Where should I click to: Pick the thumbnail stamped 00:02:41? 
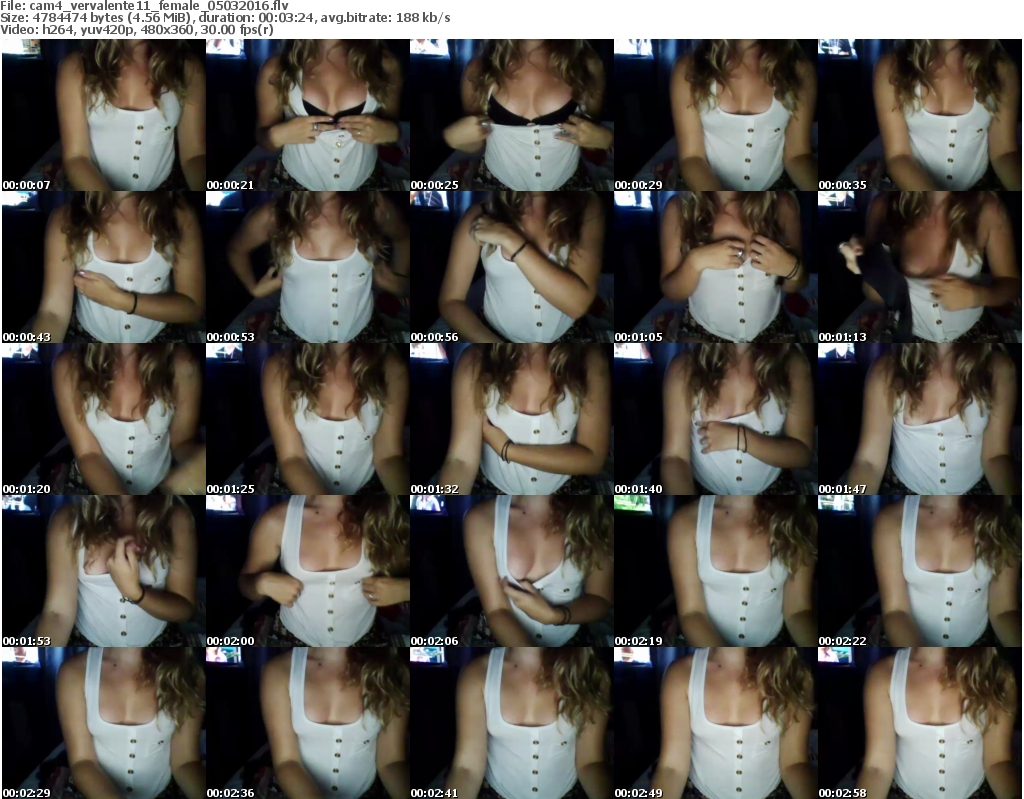[x=511, y=723]
